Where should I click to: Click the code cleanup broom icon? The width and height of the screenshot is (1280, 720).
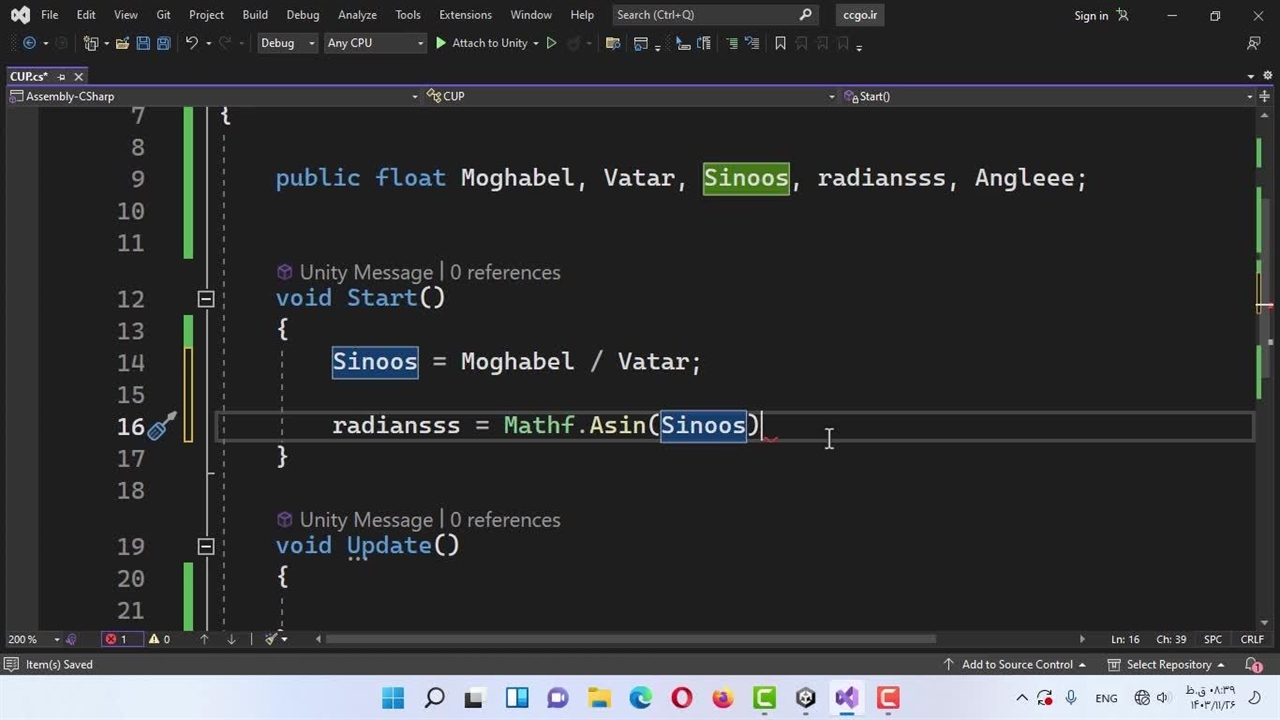(271, 639)
